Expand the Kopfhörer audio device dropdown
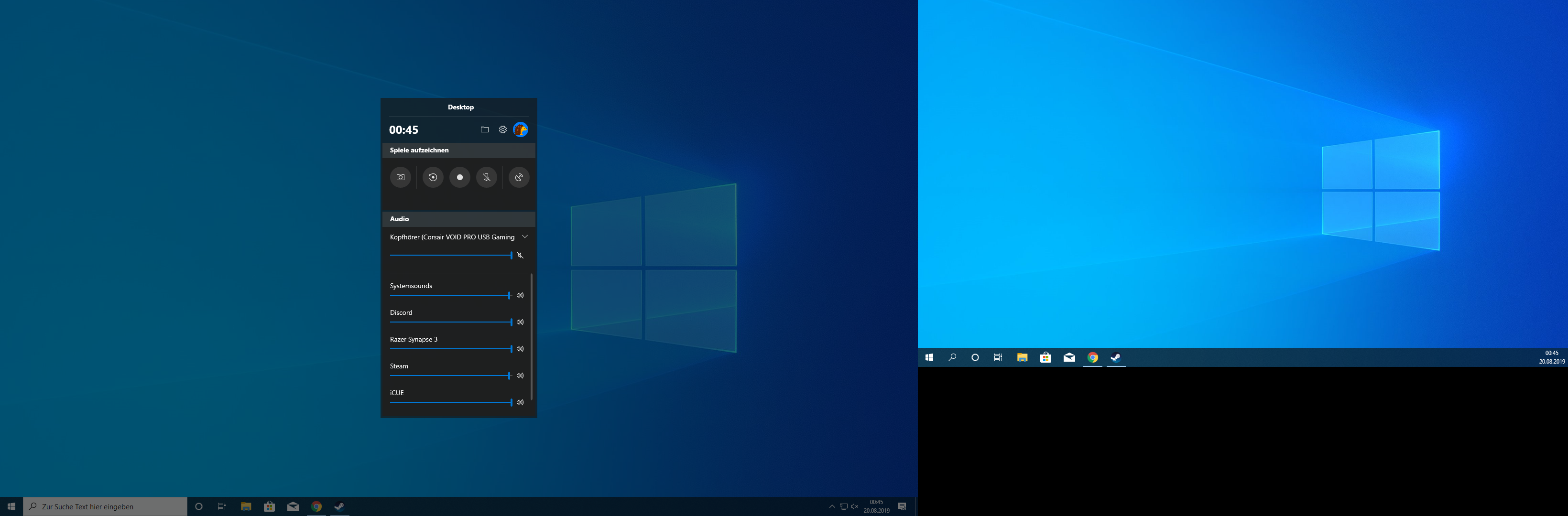1568x516 pixels. pos(525,236)
